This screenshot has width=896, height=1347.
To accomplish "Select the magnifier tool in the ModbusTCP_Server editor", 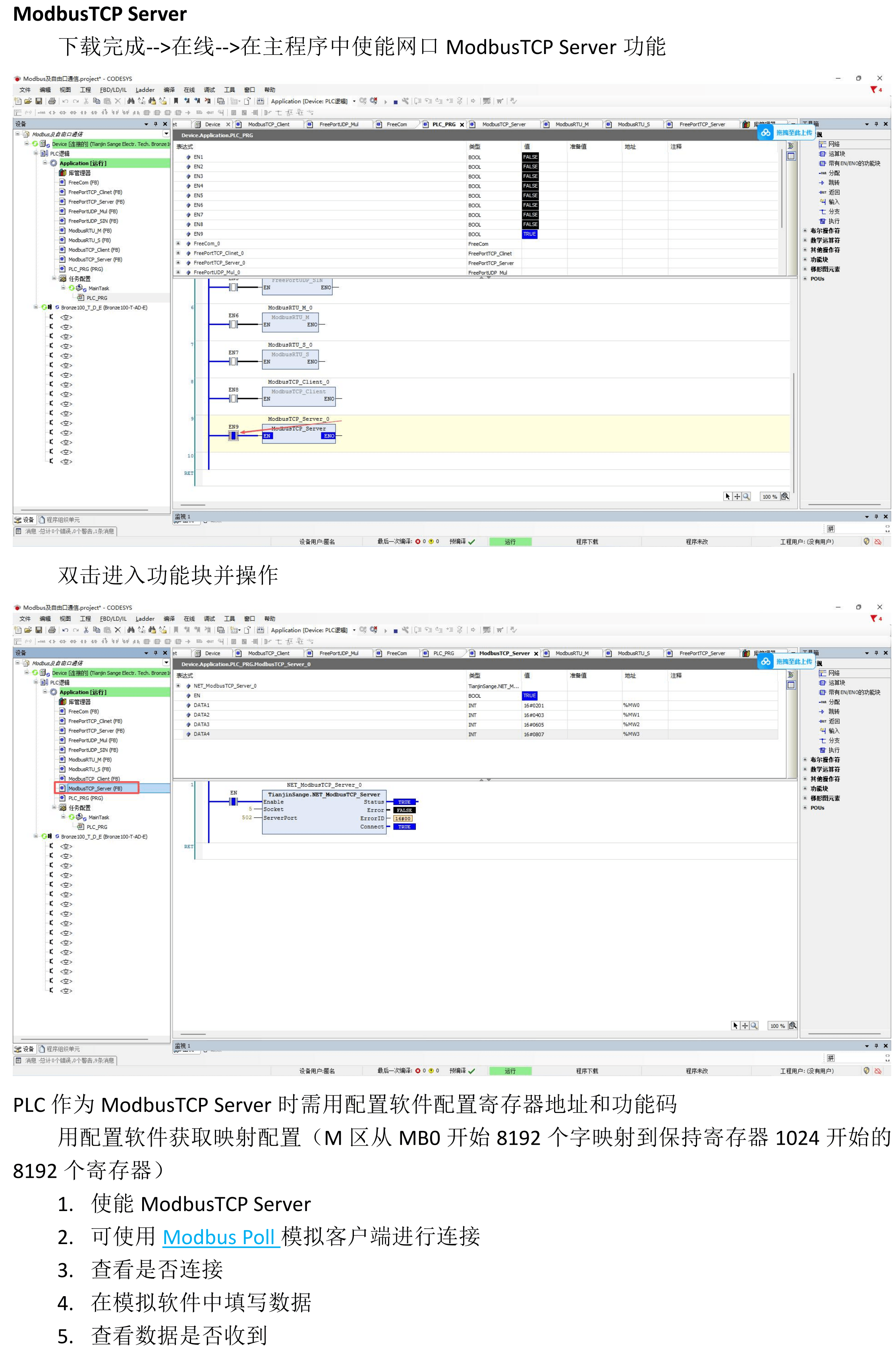I will click(x=754, y=1026).
